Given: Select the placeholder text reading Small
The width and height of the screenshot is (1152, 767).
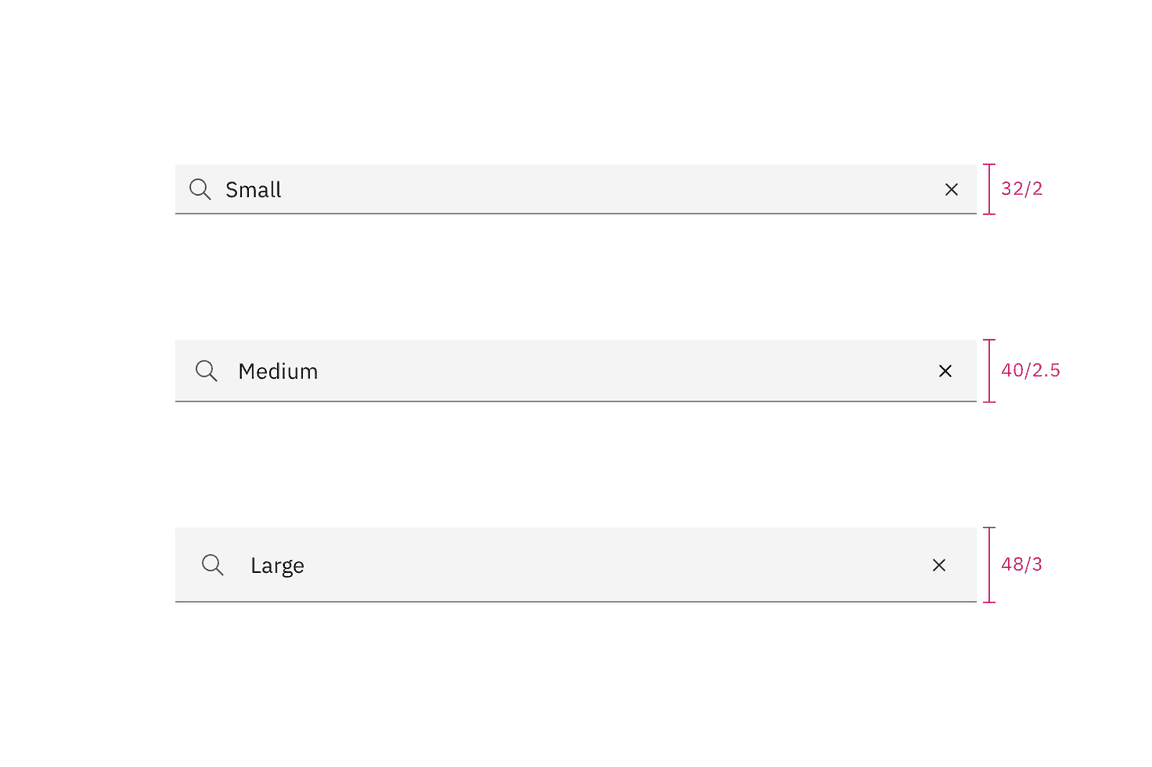Looking at the screenshot, I should tap(253, 189).
